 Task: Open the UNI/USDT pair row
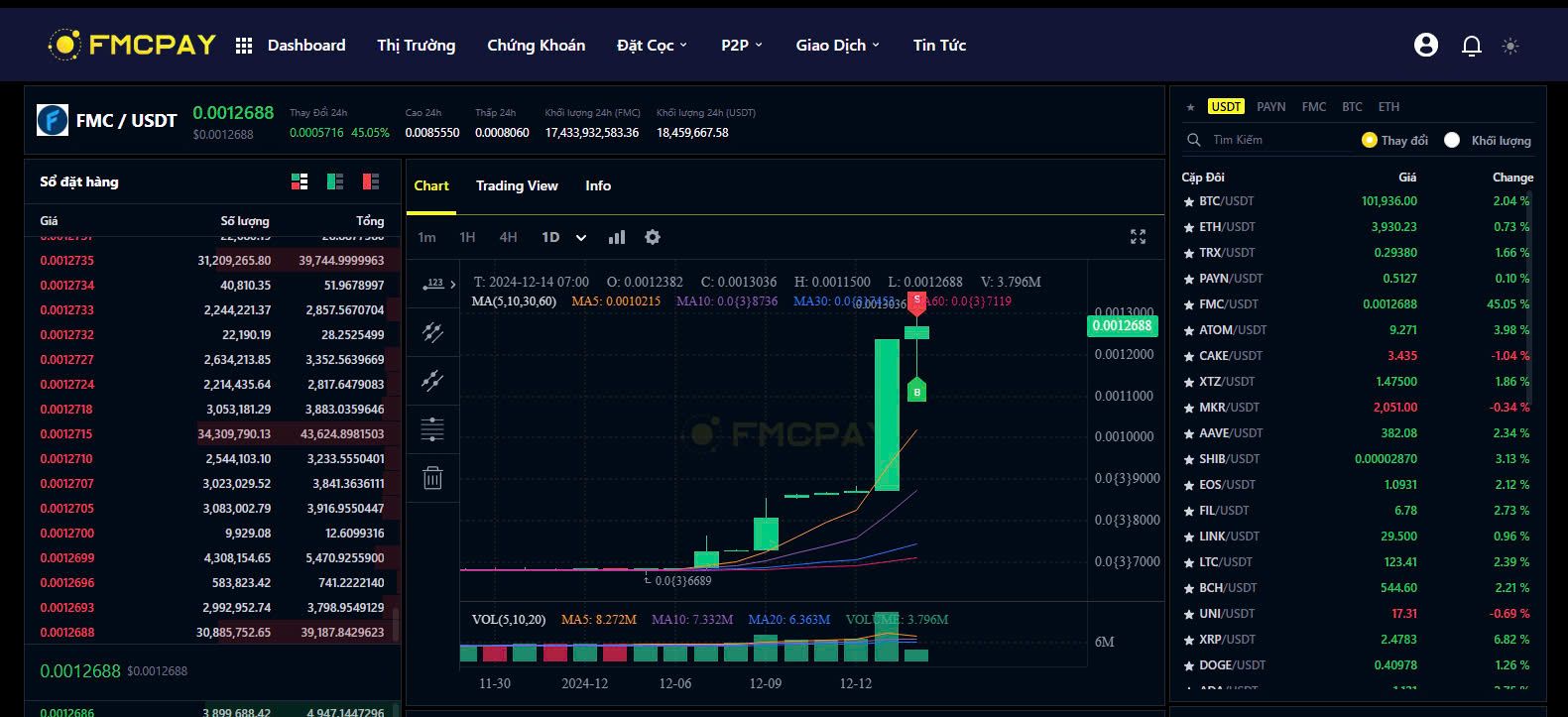pyautogui.click(x=1358, y=614)
